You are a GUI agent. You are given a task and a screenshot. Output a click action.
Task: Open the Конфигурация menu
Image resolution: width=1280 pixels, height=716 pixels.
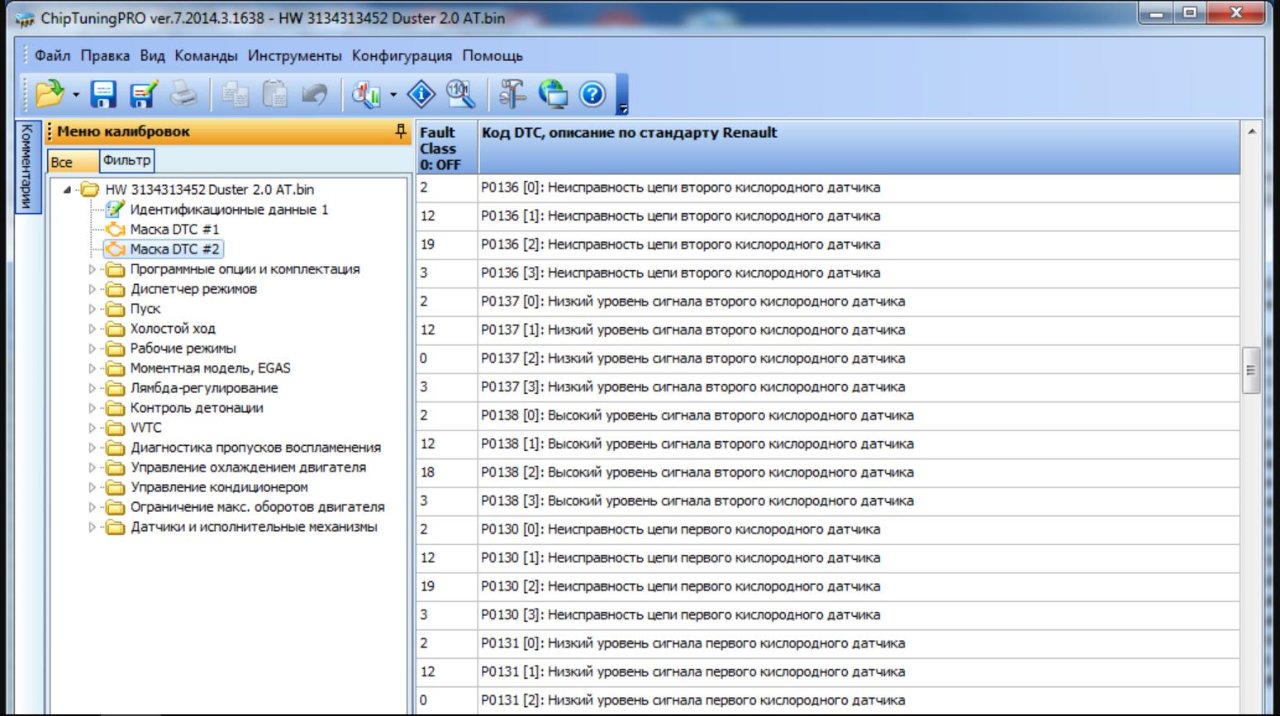401,56
